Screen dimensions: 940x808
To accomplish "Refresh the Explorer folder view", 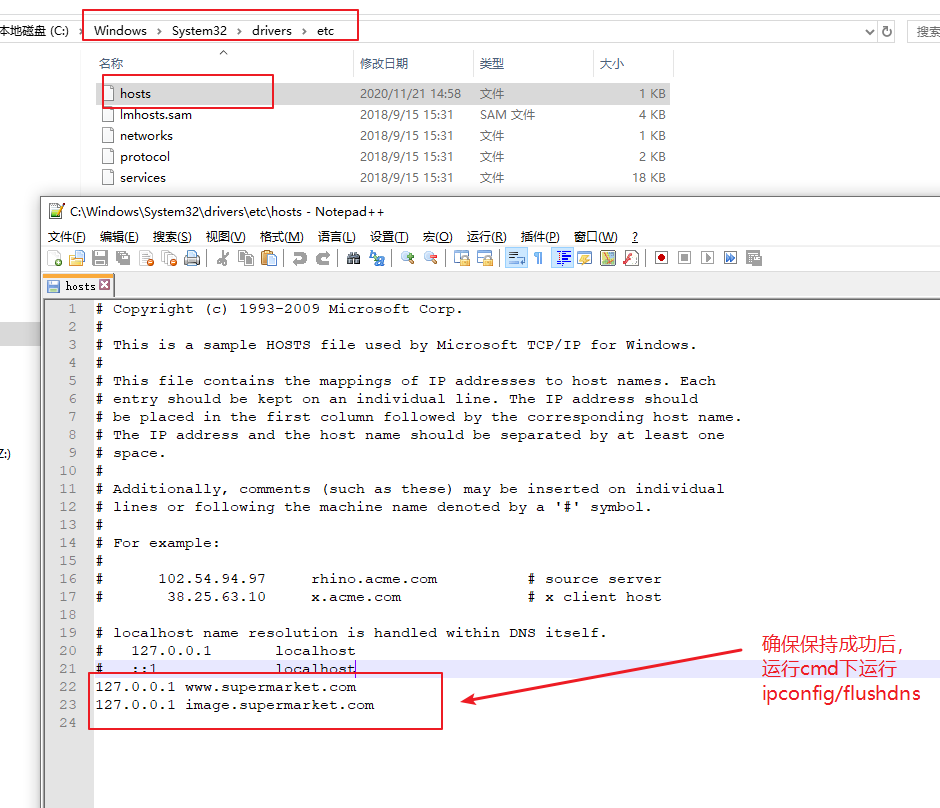I will click(x=887, y=31).
